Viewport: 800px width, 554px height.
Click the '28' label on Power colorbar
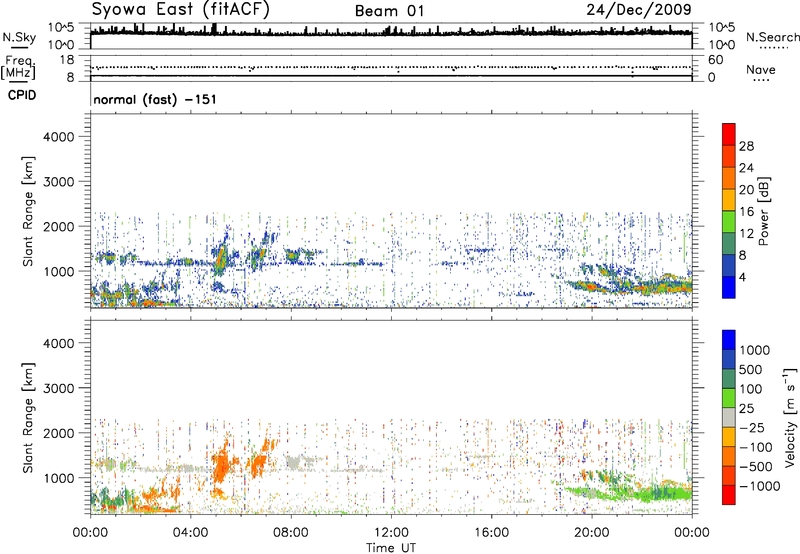coord(746,146)
